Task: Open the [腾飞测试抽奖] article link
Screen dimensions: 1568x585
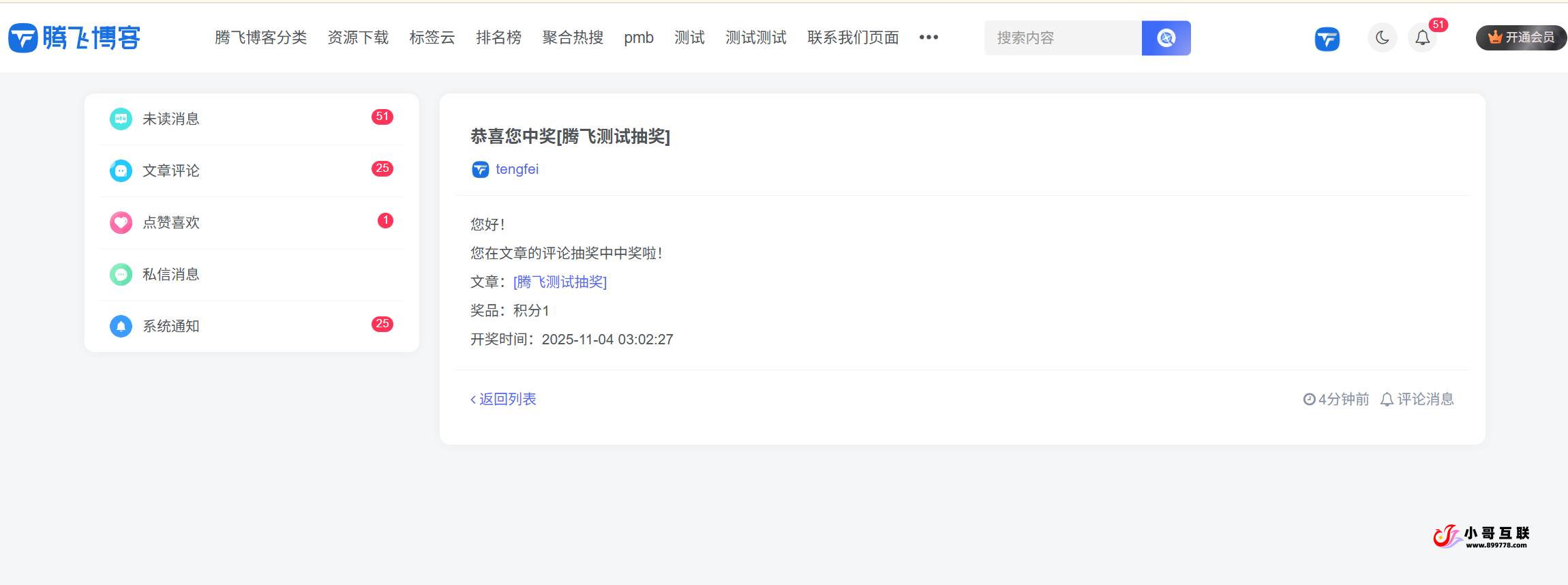Action: (560, 282)
